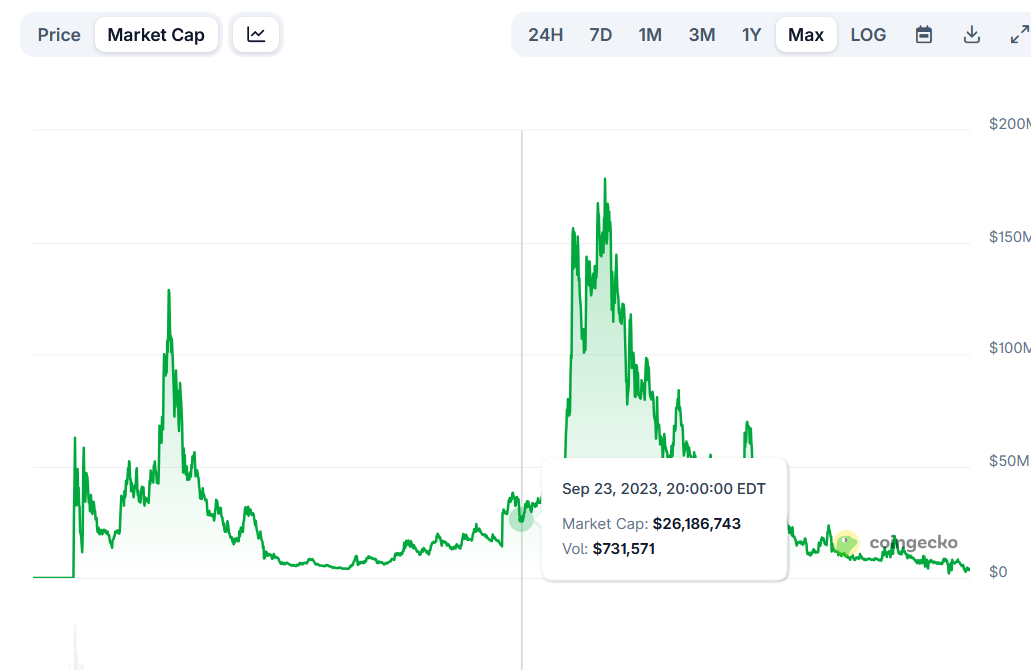Select the Max time range
Screen dimensions: 1031x670
(806, 35)
